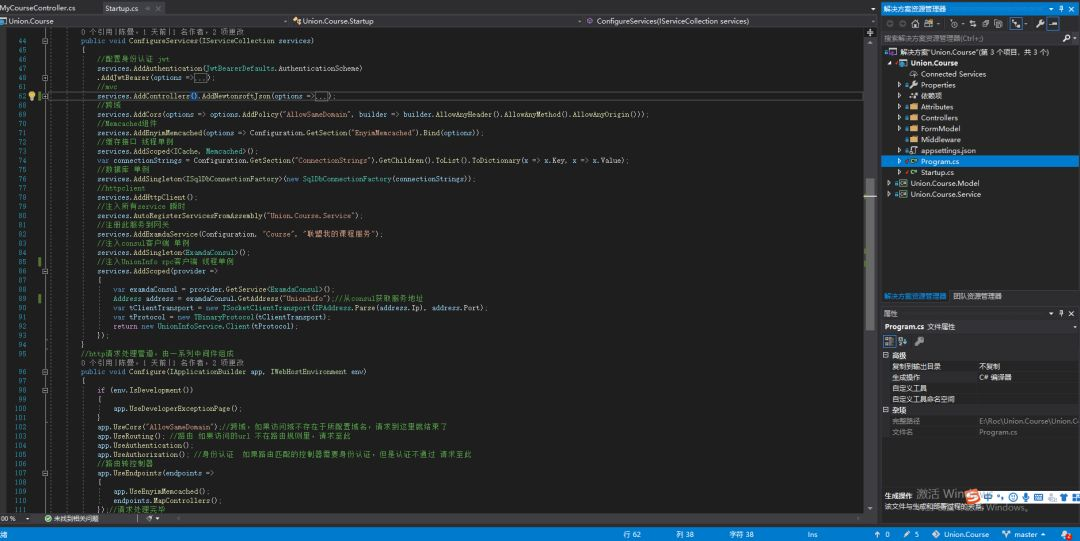Switch to the MyCourseController.cs tab
Image resolution: width=1080 pixels, height=541 pixels.
point(38,6)
